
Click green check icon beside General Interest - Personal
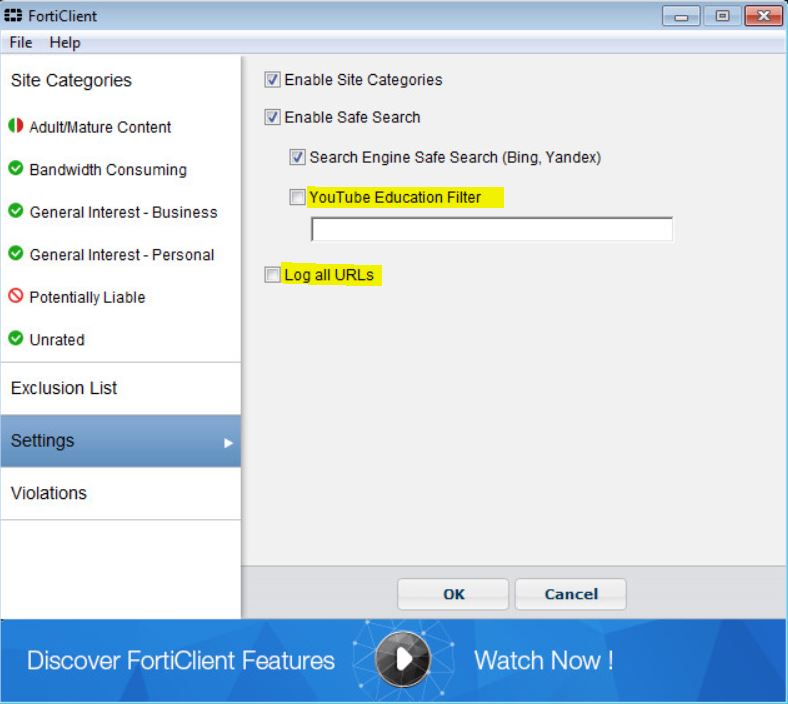point(16,254)
